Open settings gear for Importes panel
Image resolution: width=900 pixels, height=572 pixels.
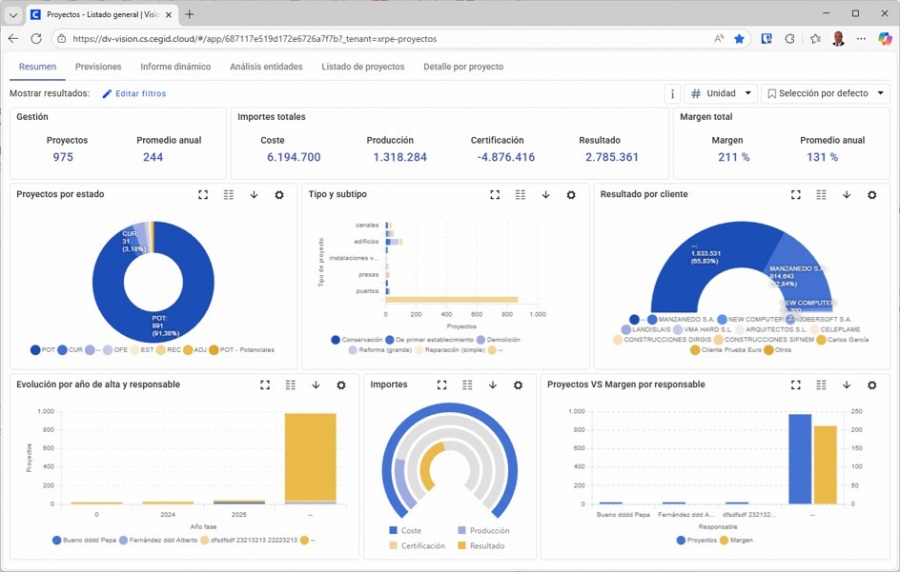tap(518, 385)
